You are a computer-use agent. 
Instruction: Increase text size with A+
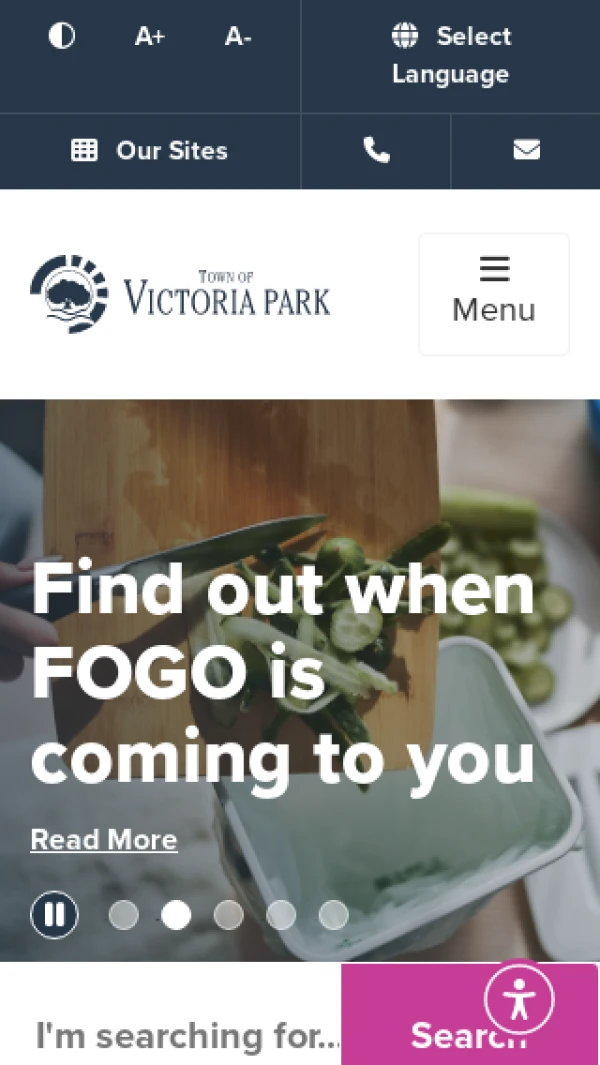(x=149, y=36)
